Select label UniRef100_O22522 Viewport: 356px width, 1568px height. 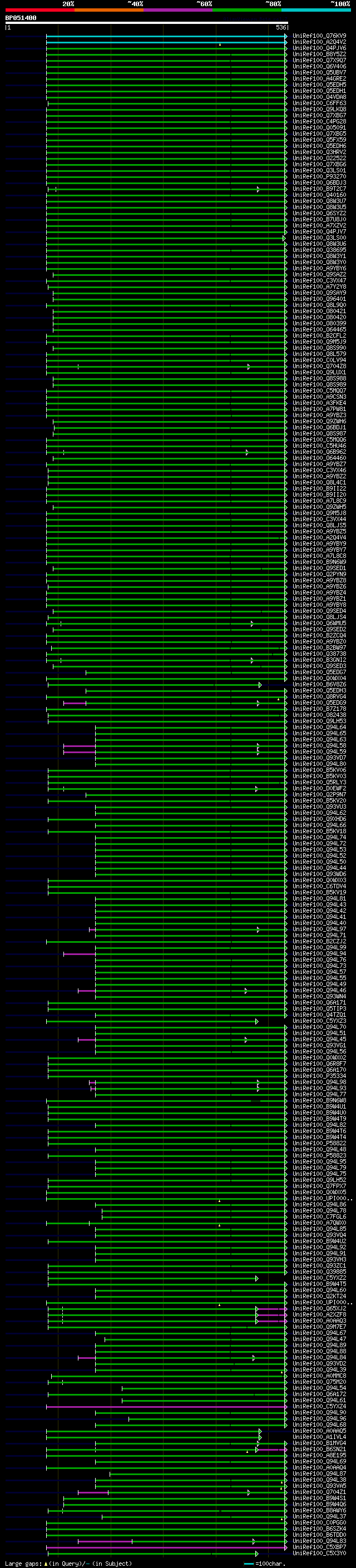tap(319, 159)
